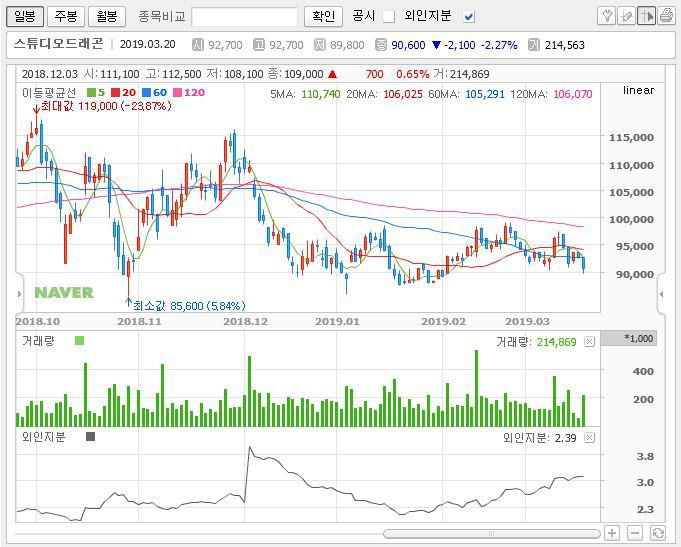Screen dimensions: 681x547
Task: Switch to the 일봉 daily chart tab
Action: click(x=25, y=17)
